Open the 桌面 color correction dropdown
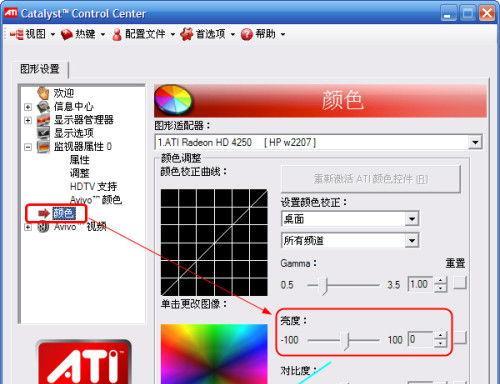Screen dimensions: 500x384 [412, 219]
